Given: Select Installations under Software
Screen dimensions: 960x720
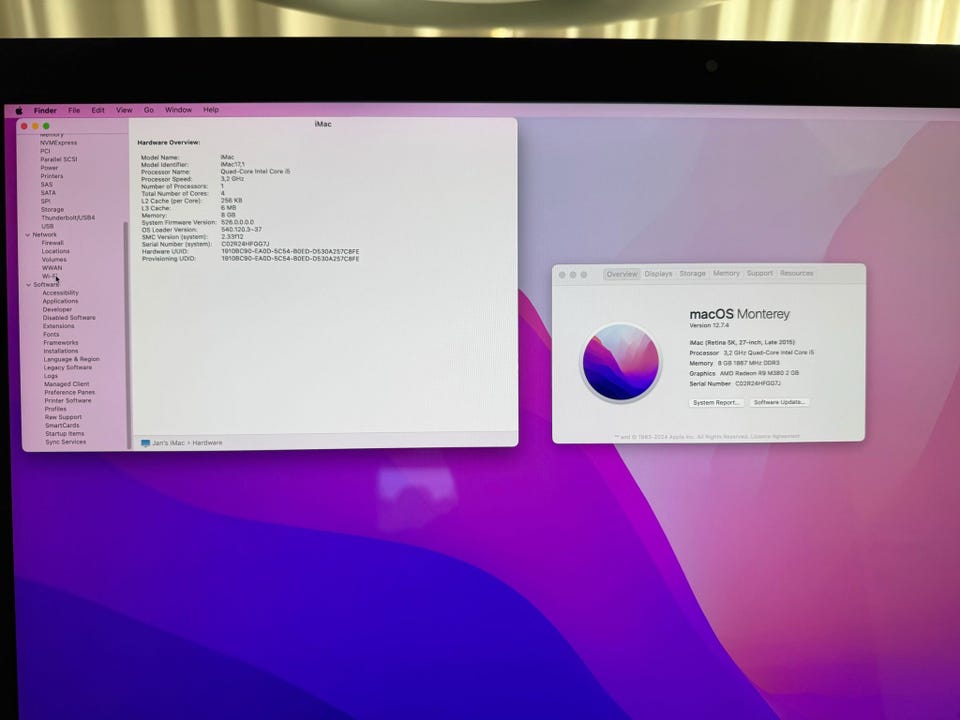Looking at the screenshot, I should point(61,351).
